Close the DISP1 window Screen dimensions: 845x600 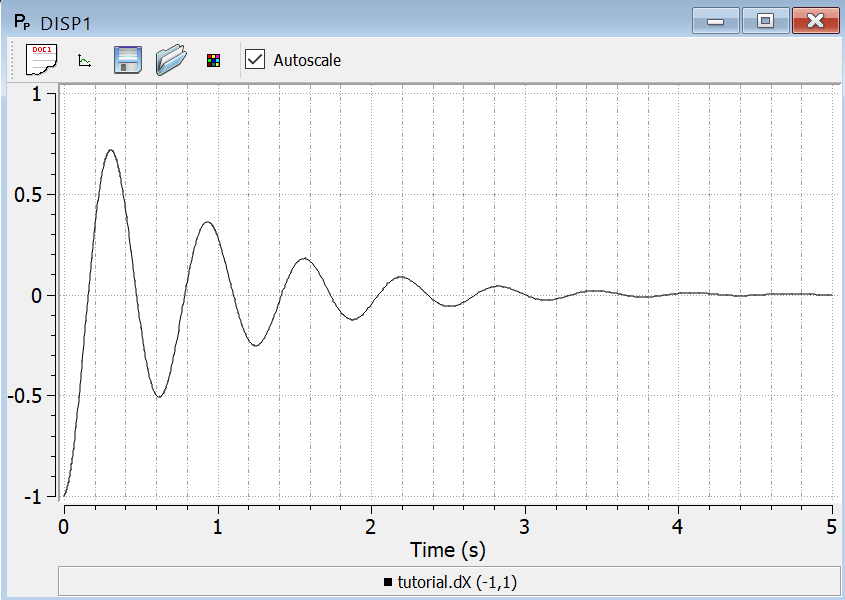pos(815,21)
